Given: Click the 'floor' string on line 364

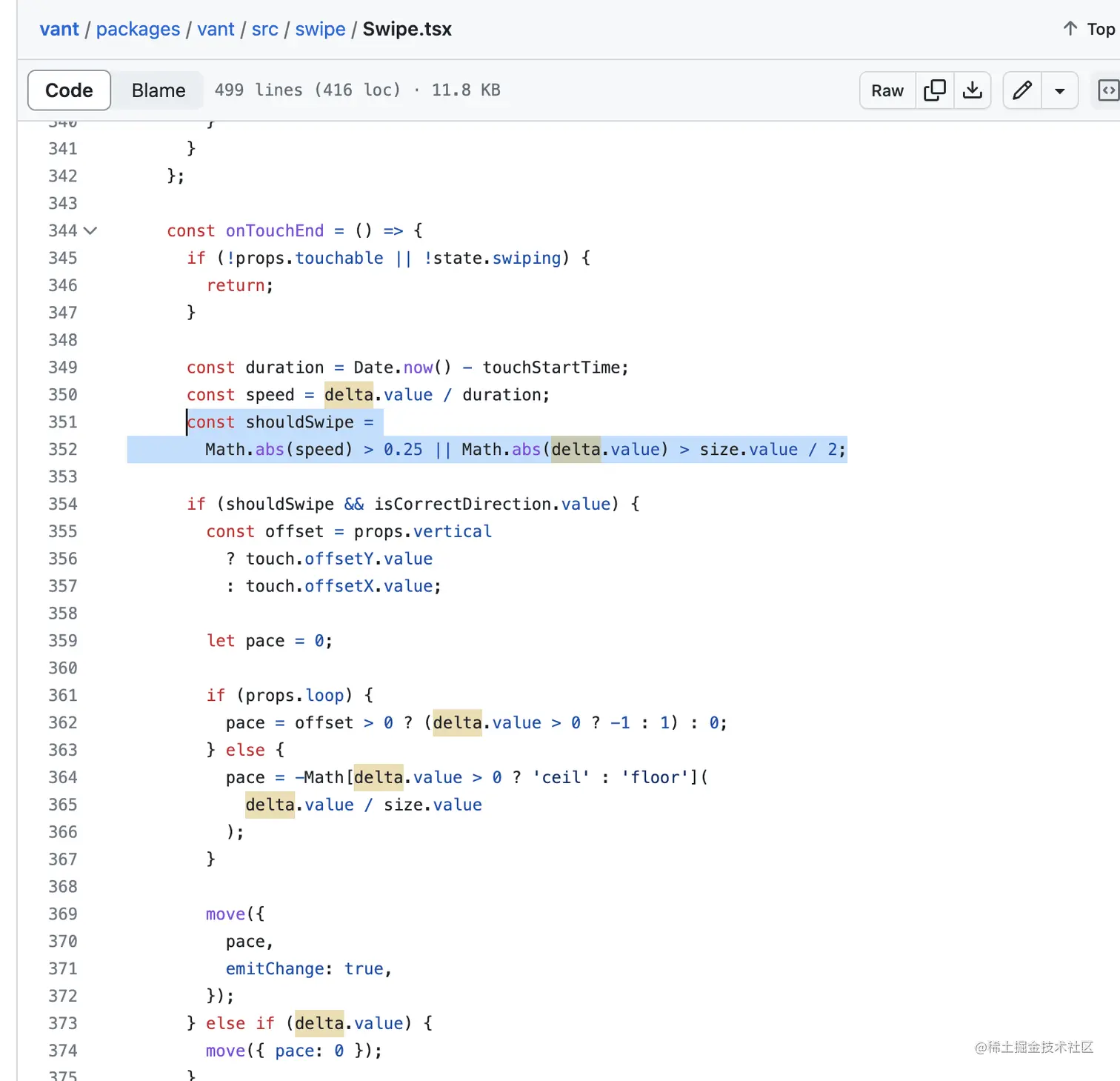Looking at the screenshot, I should (x=655, y=778).
